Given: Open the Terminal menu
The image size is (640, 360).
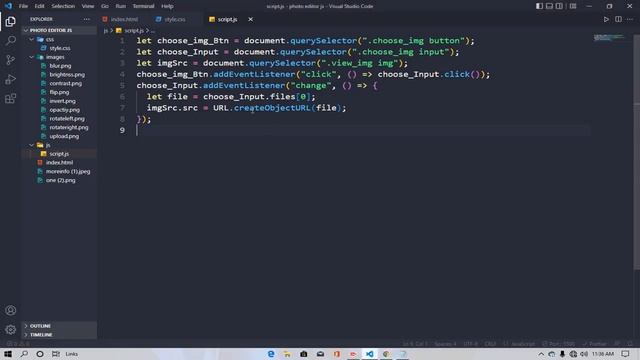Looking at the screenshot, I should point(143,6).
